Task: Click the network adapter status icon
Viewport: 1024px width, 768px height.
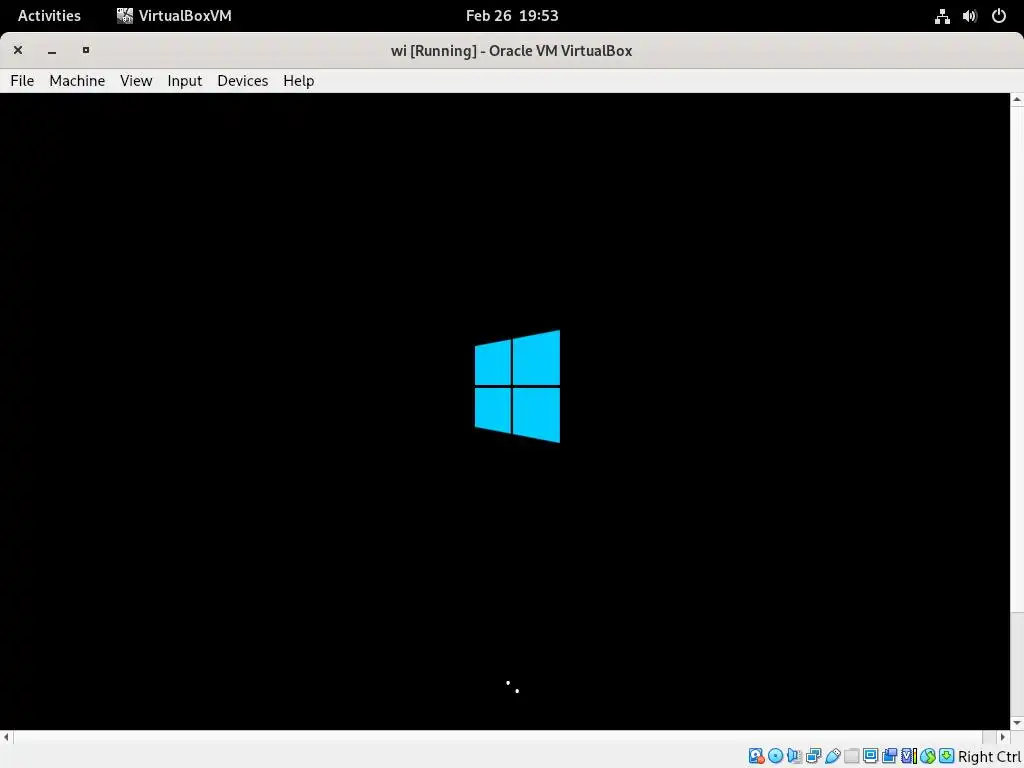Action: click(814, 756)
